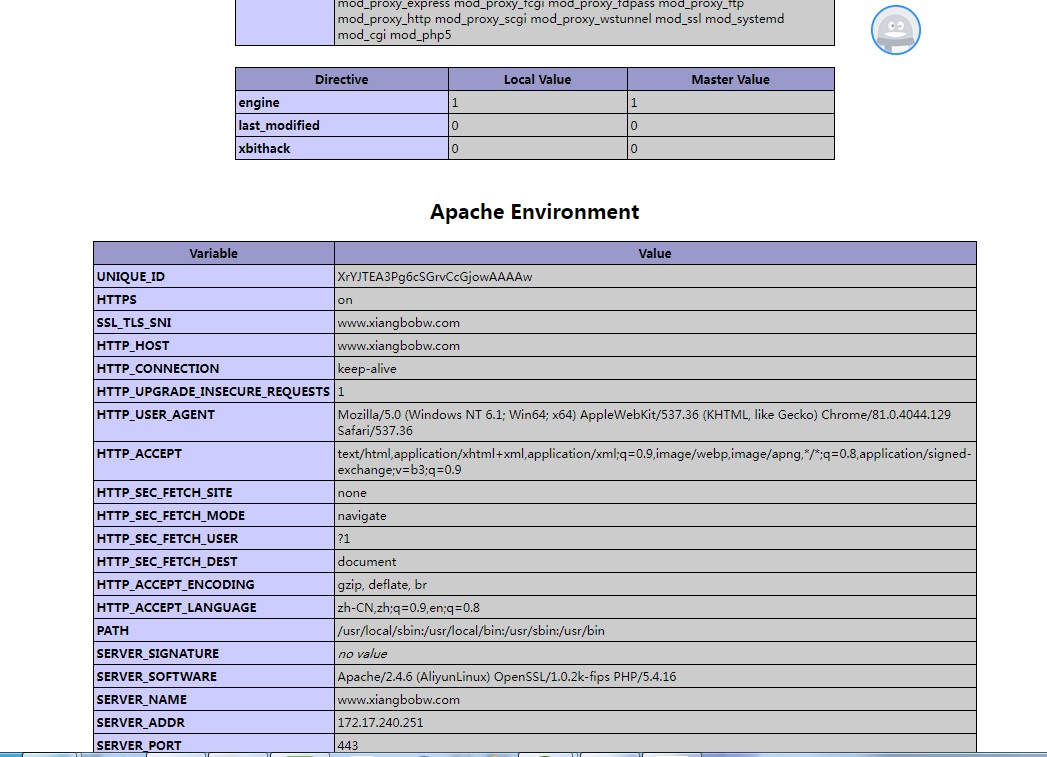Image resolution: width=1047 pixels, height=757 pixels.
Task: Click the HTTP_ACCEPT value starting text/html
Action: click(654, 461)
